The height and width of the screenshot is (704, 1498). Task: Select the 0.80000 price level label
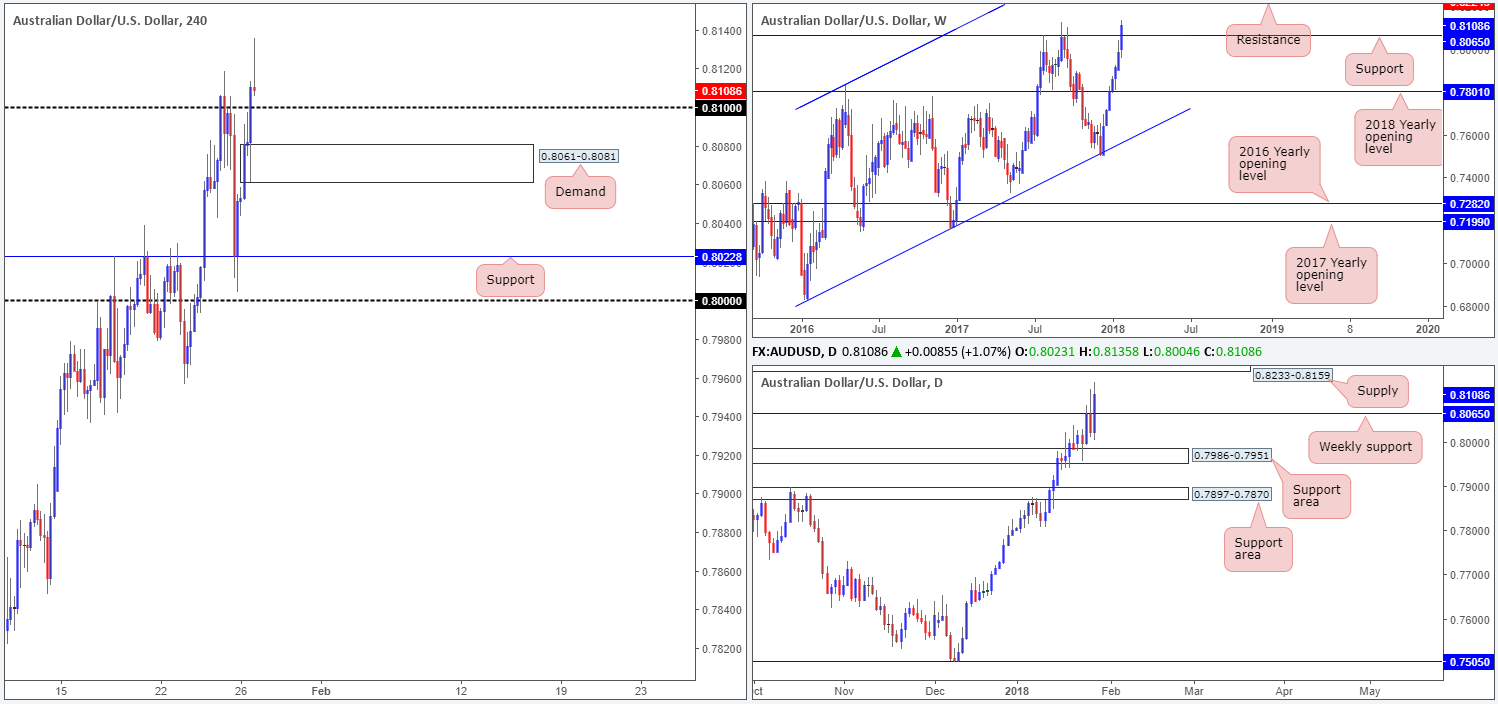point(720,300)
